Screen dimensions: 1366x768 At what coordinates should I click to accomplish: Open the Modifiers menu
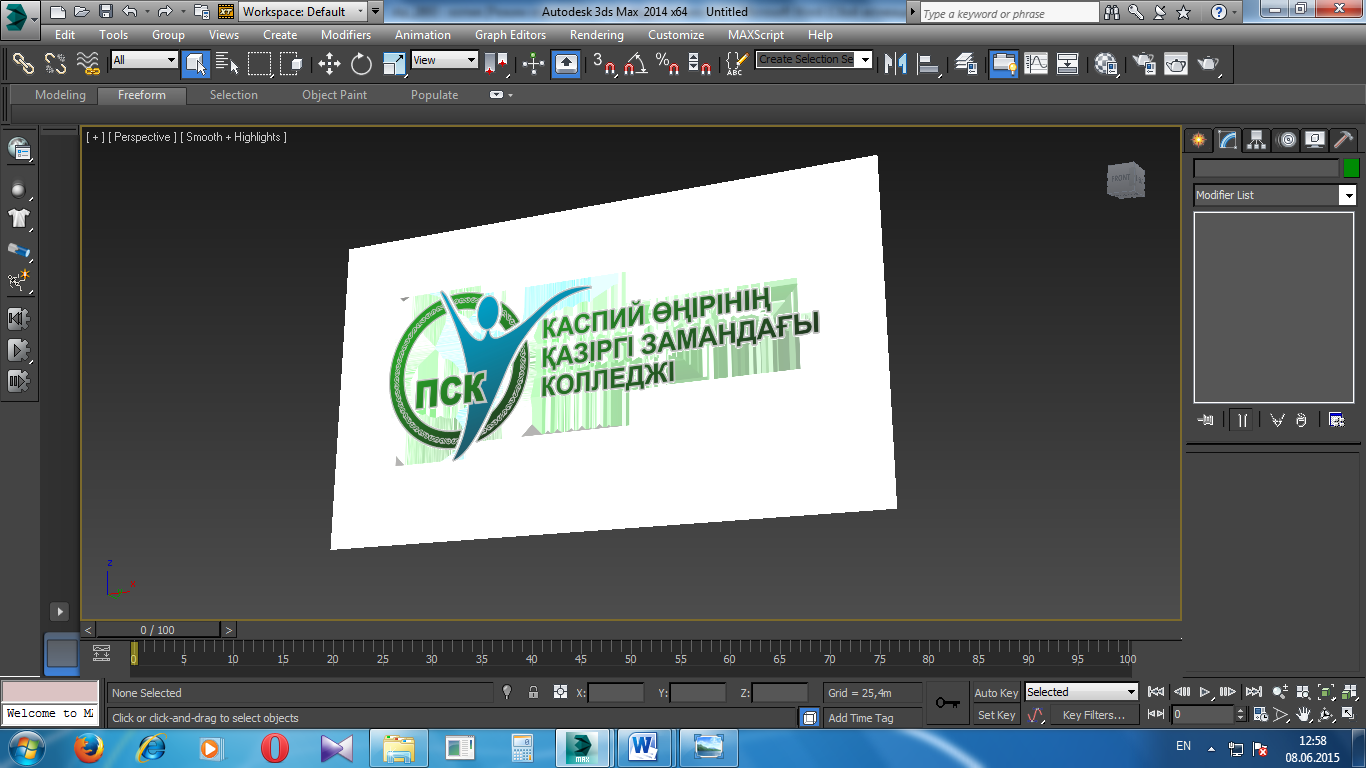[346, 34]
